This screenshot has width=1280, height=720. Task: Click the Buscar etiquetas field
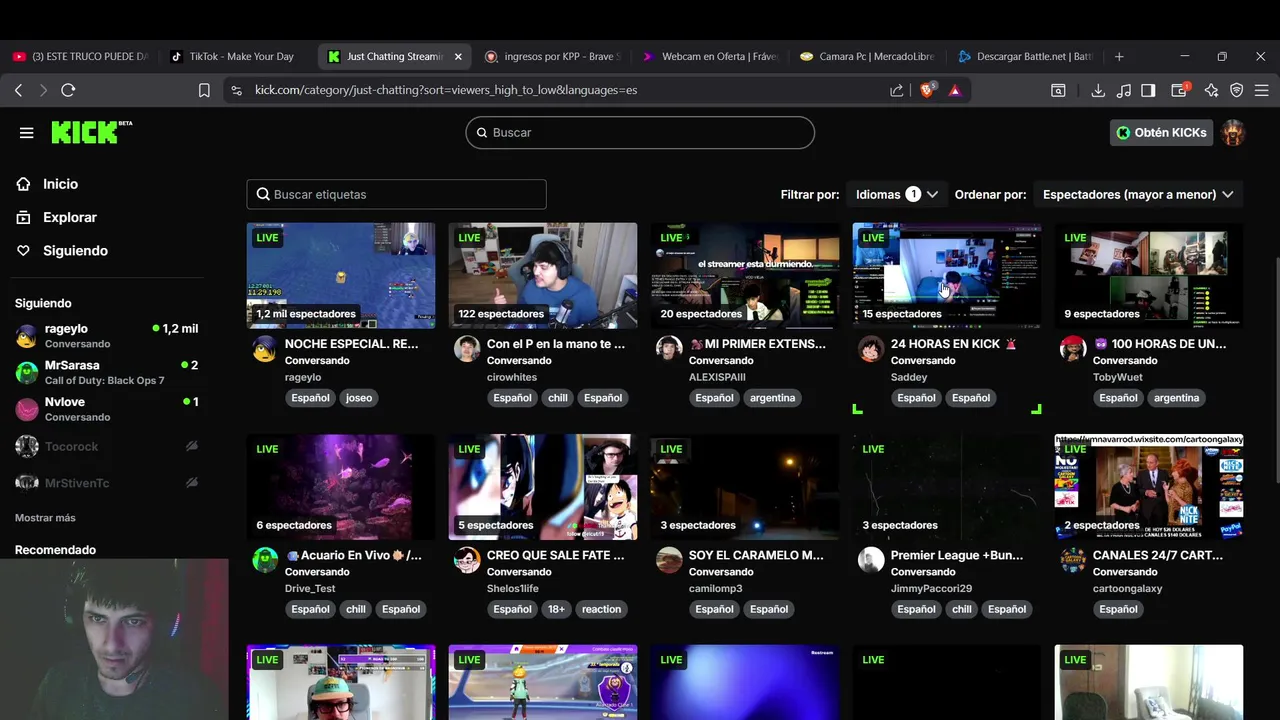click(x=396, y=194)
